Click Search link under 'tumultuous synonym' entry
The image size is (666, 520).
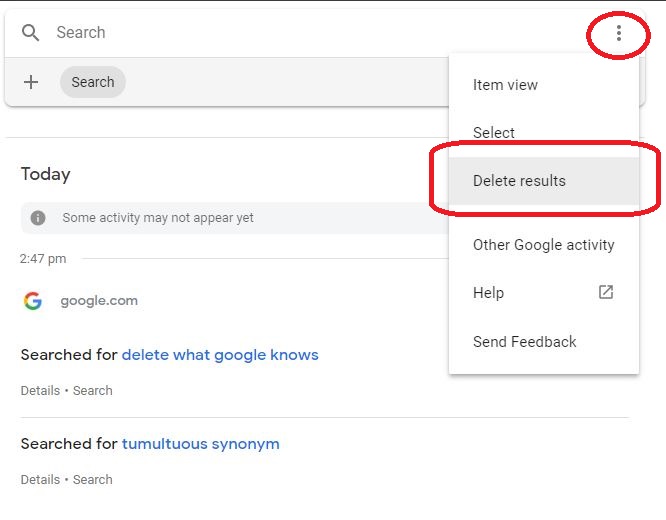(93, 480)
